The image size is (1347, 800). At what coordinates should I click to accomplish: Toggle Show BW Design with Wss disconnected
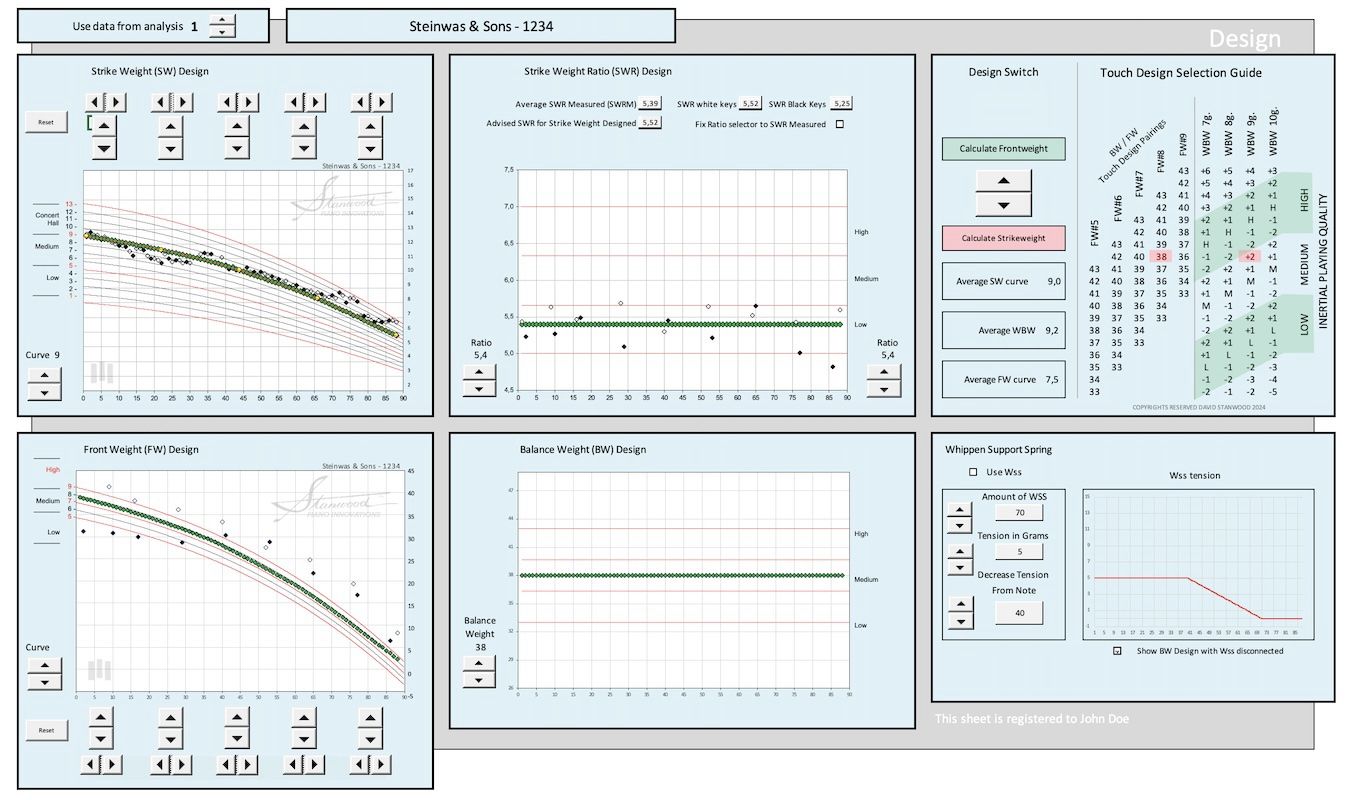click(1118, 651)
